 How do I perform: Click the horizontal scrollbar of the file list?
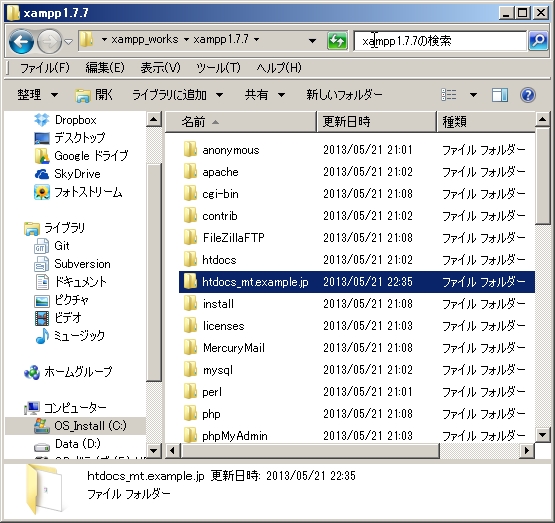(x=350, y=451)
